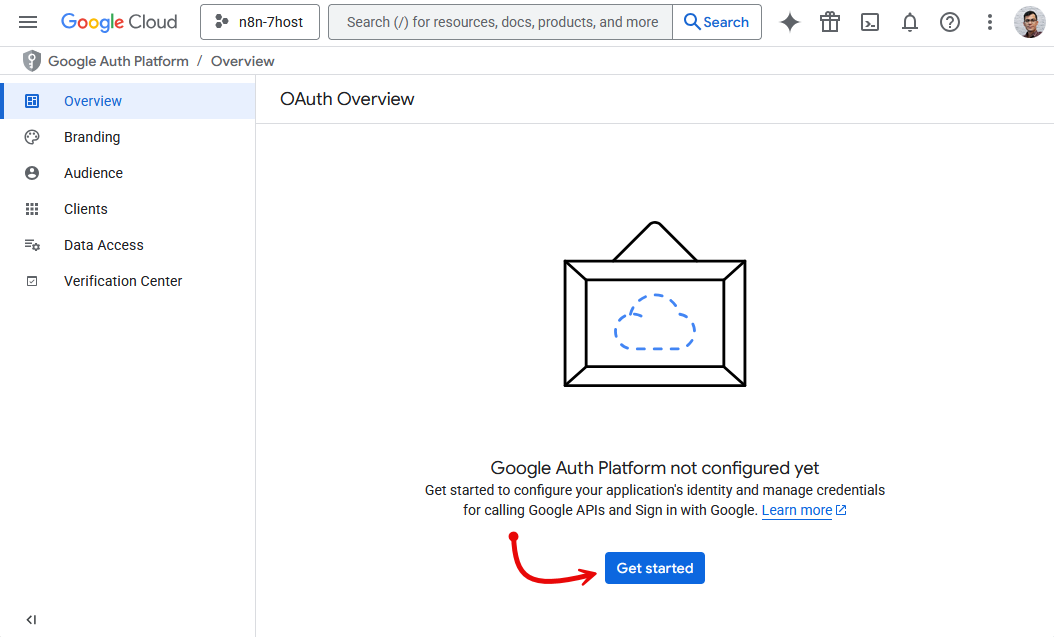Click the Google Auth Platform shield icon

tap(32, 61)
